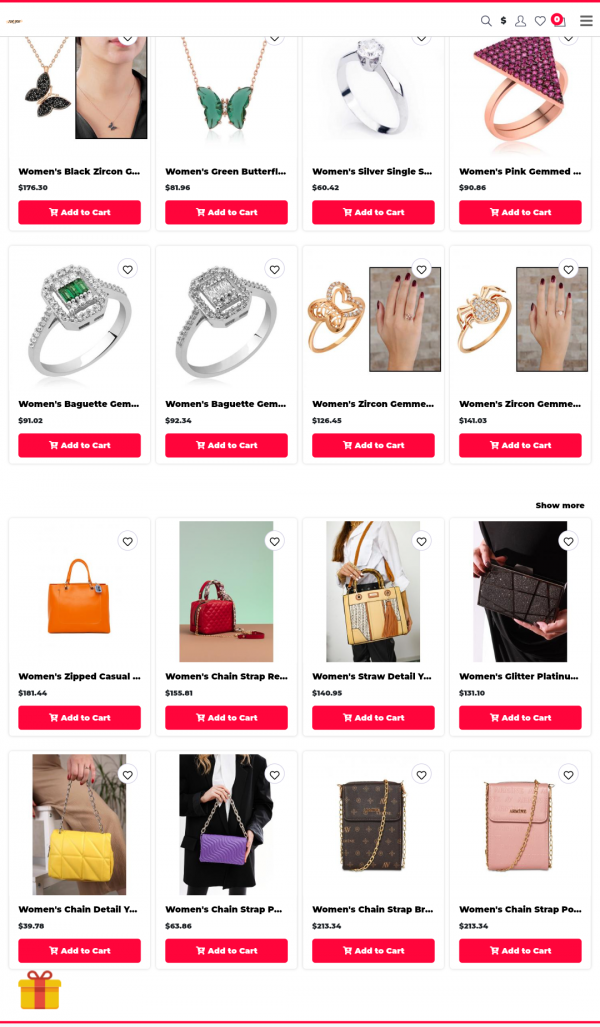Open the dollar currency selector
This screenshot has width=600, height=1027.
[503, 21]
